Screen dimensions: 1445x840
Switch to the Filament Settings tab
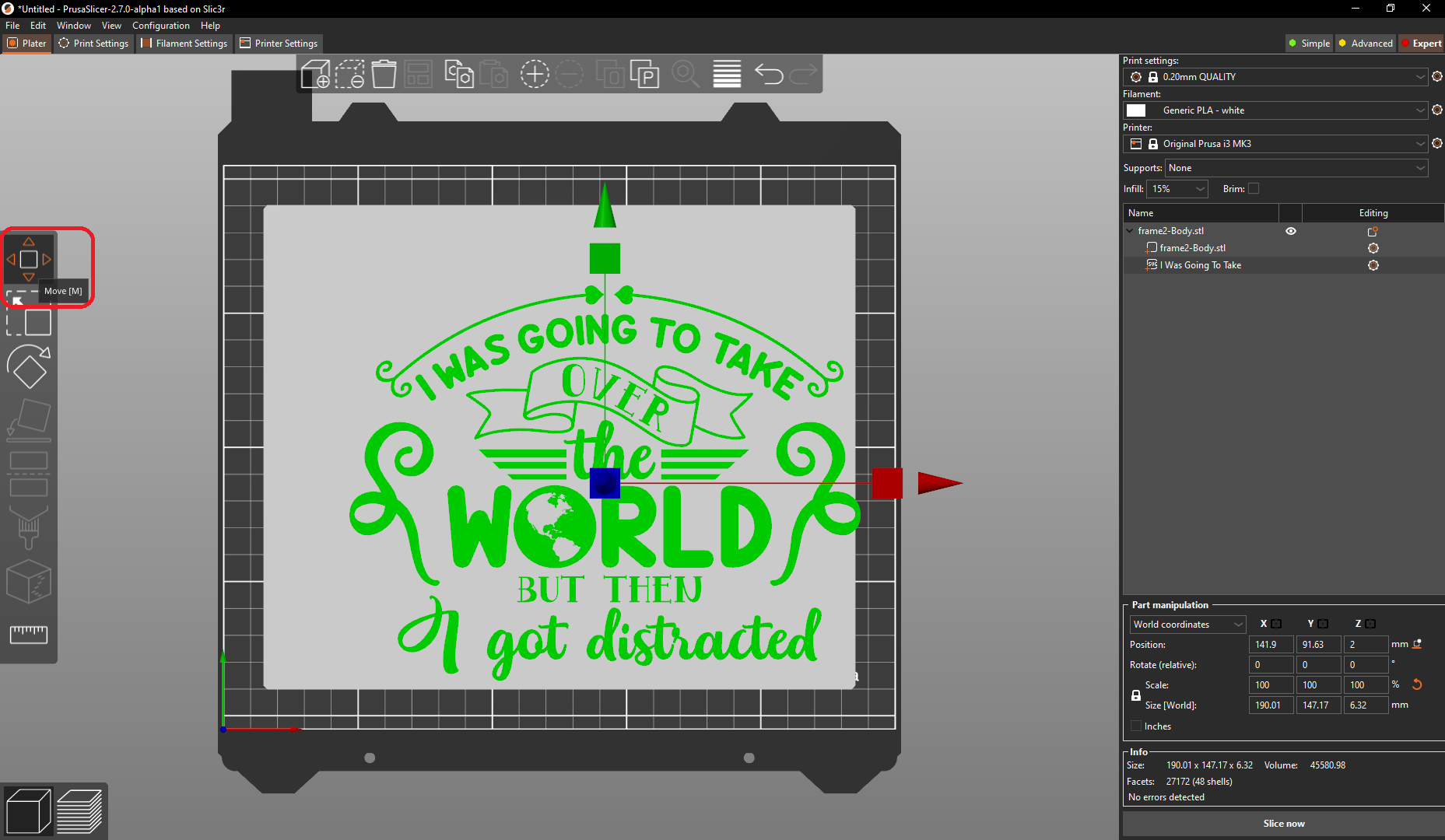pyautogui.click(x=184, y=44)
